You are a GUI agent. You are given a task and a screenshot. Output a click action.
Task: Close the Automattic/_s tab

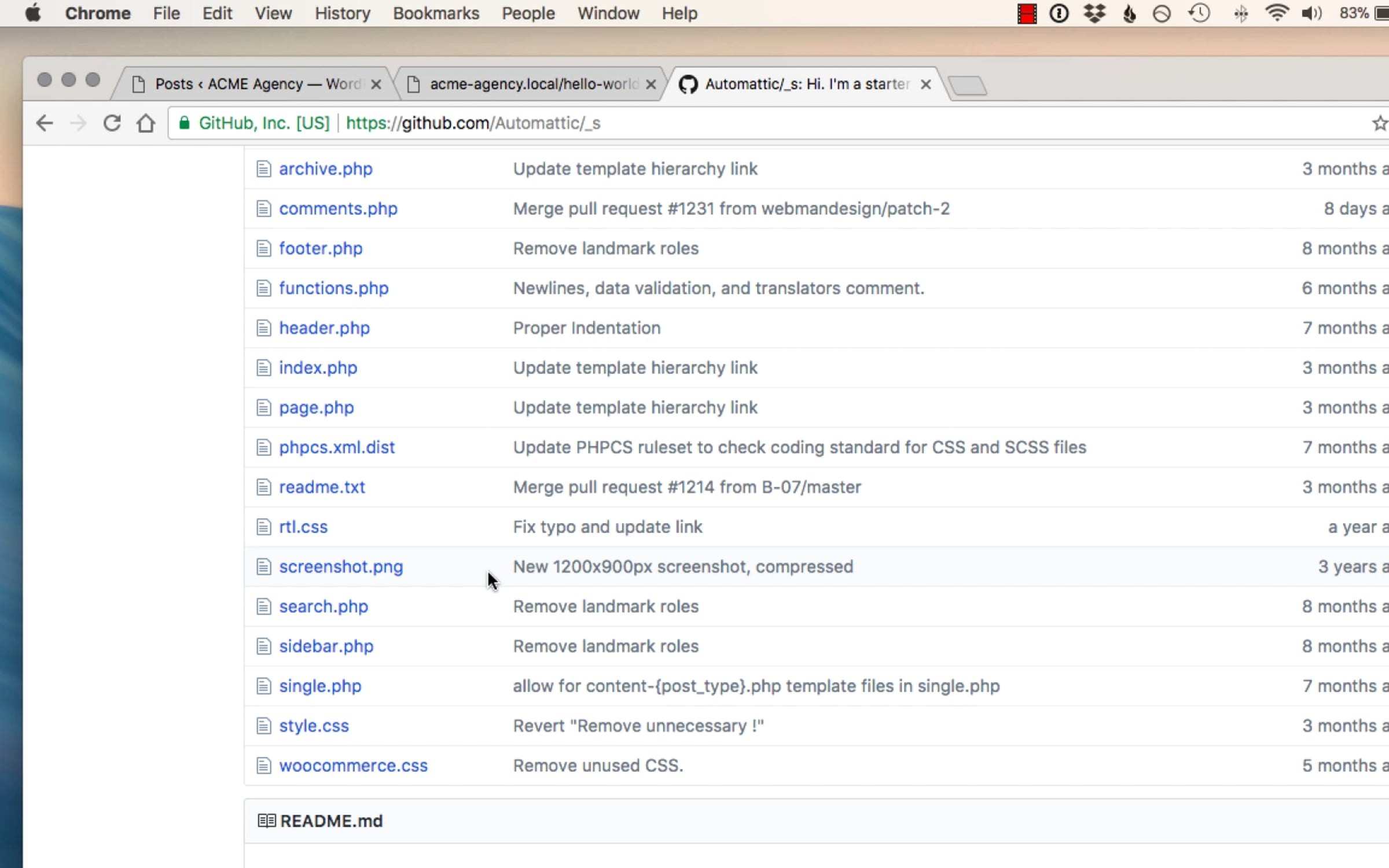926,84
